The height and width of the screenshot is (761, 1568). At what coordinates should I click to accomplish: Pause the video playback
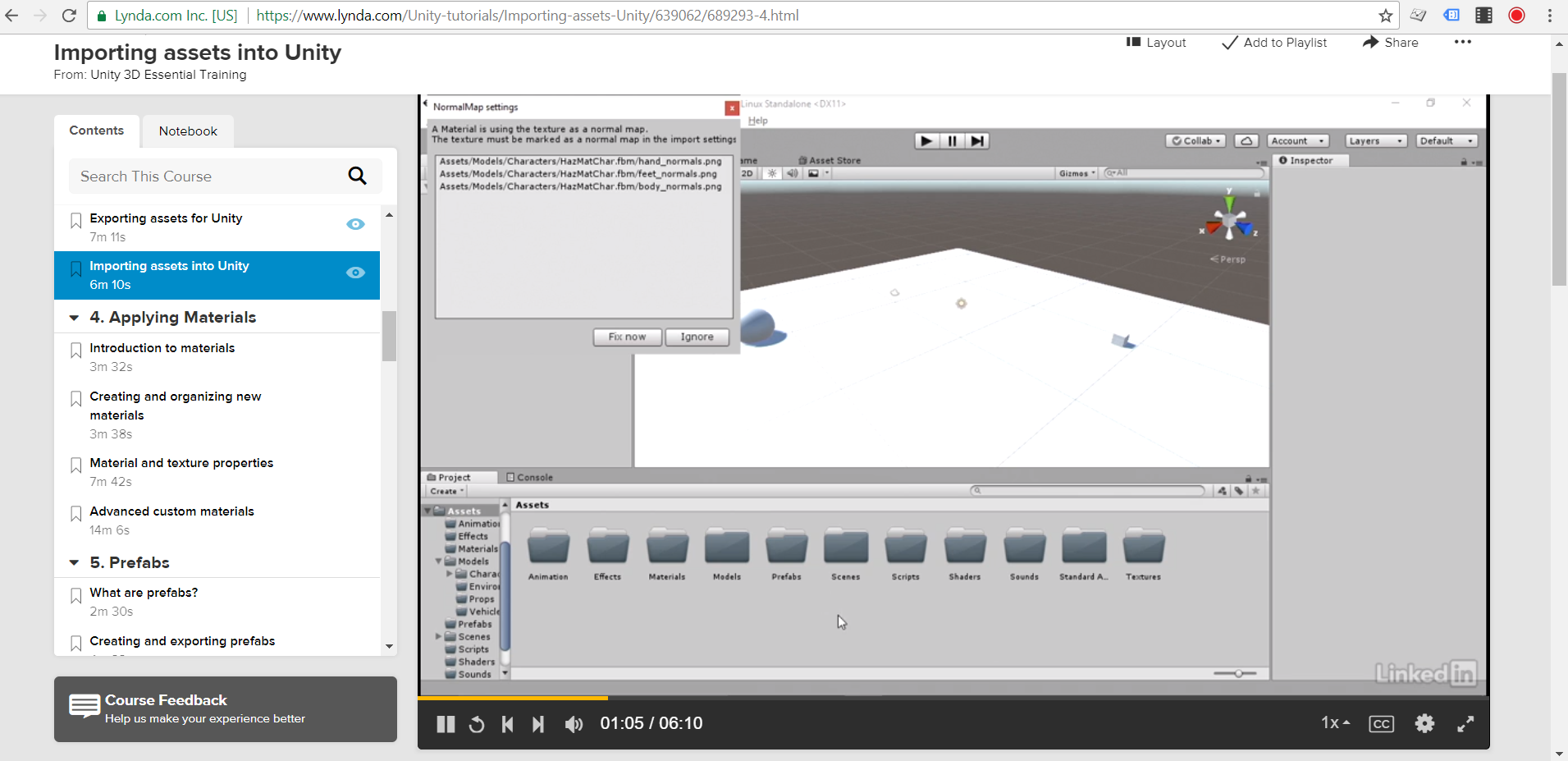pyautogui.click(x=446, y=724)
